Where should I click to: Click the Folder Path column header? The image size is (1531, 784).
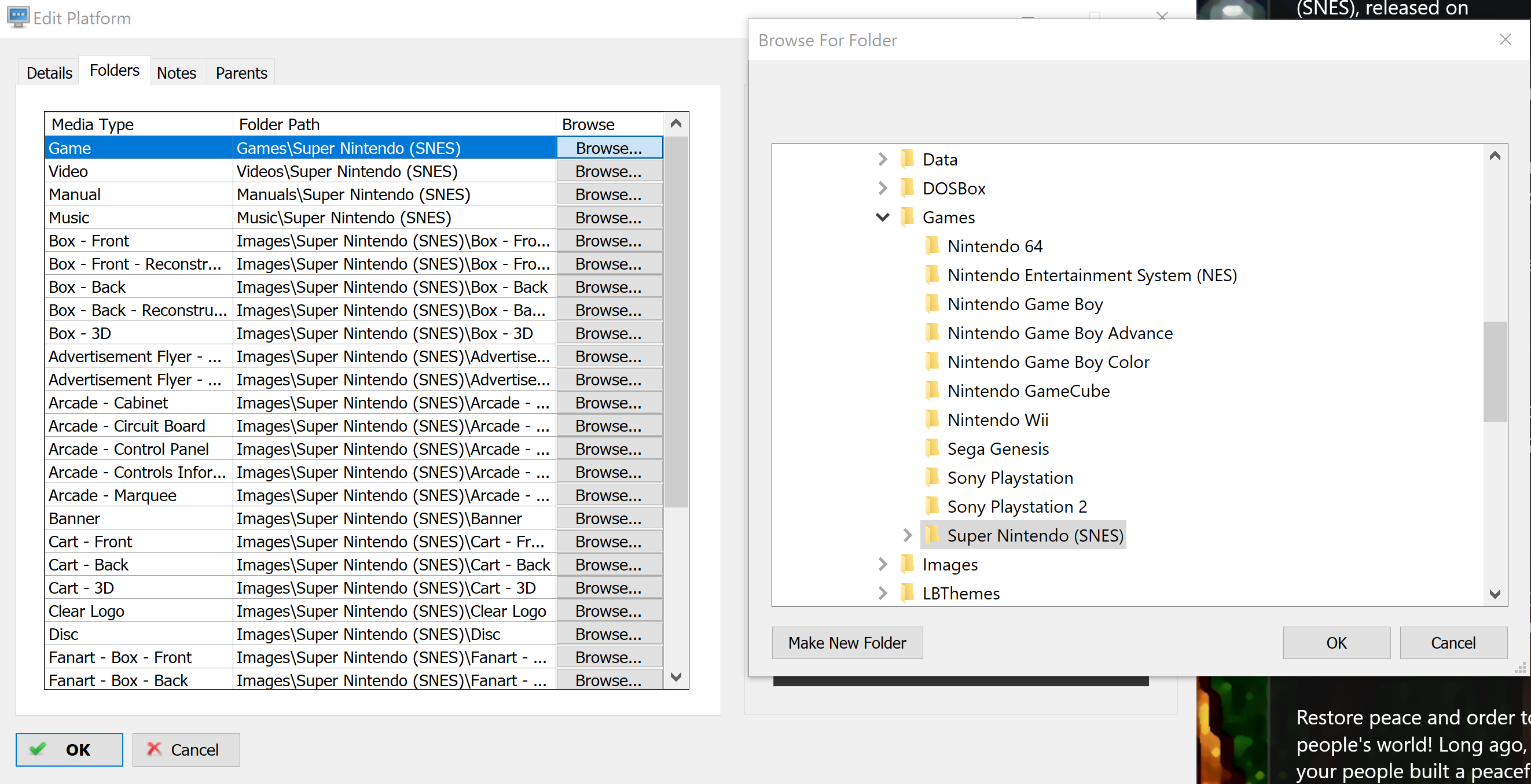(x=394, y=124)
